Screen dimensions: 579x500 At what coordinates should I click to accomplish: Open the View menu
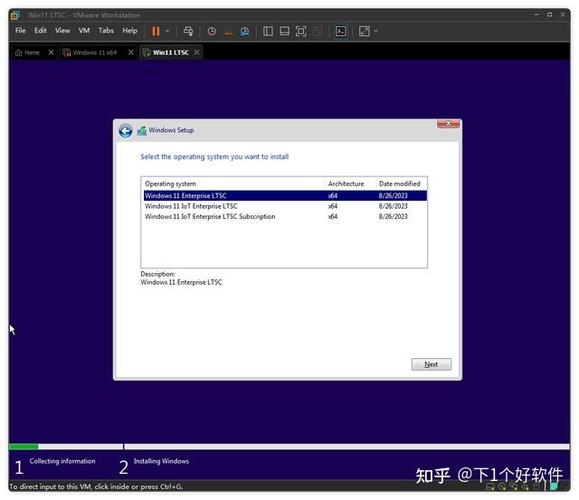click(62, 31)
